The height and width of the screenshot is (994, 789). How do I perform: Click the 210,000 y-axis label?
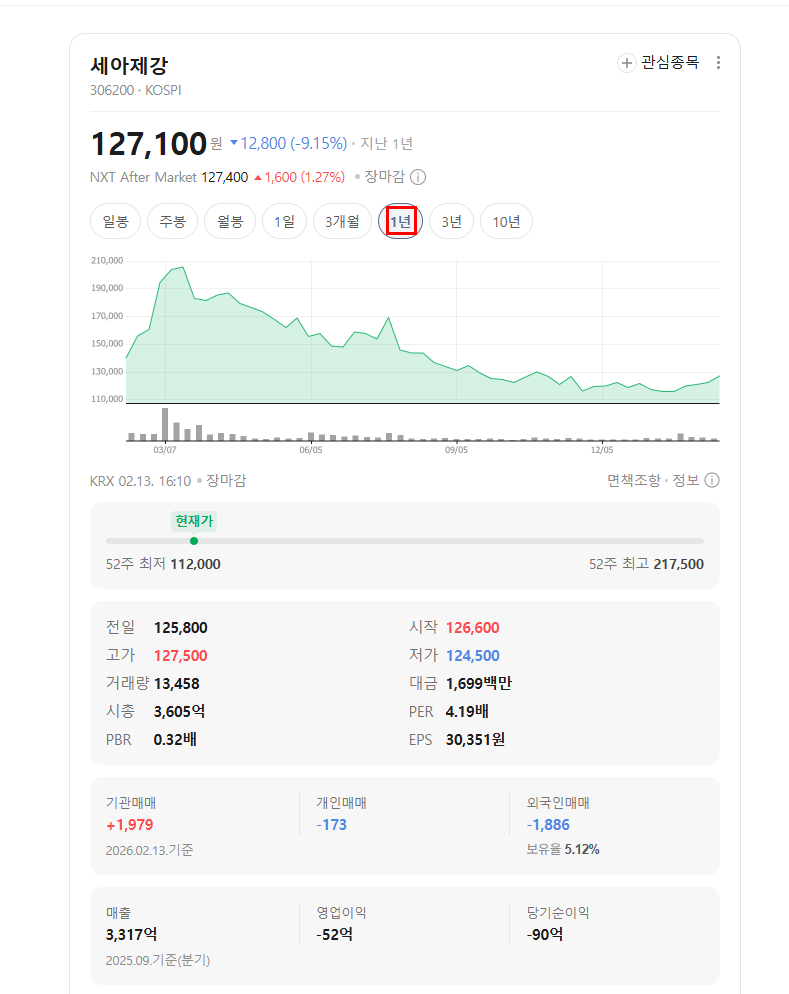[x=107, y=261]
